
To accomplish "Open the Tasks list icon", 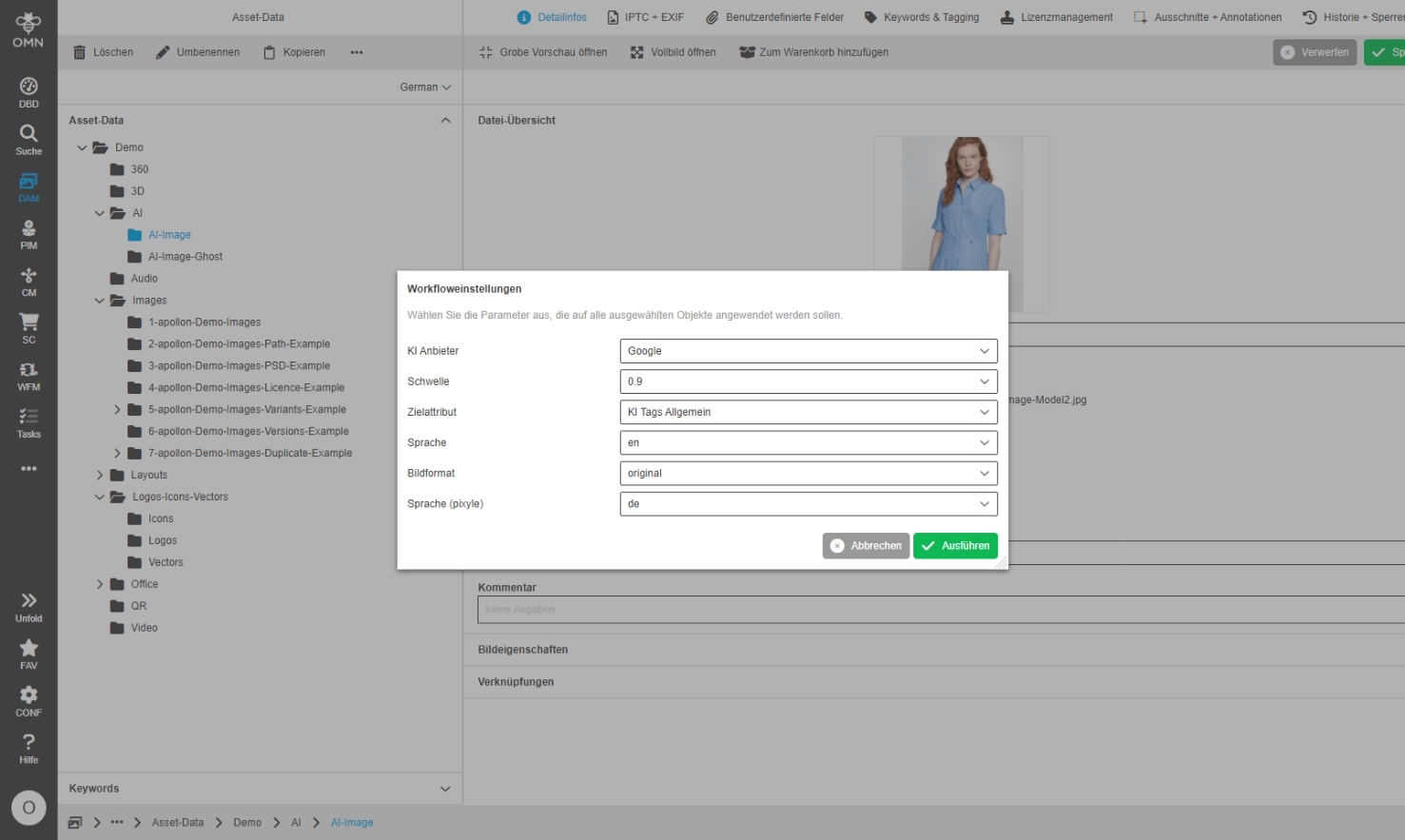I will point(29,422).
